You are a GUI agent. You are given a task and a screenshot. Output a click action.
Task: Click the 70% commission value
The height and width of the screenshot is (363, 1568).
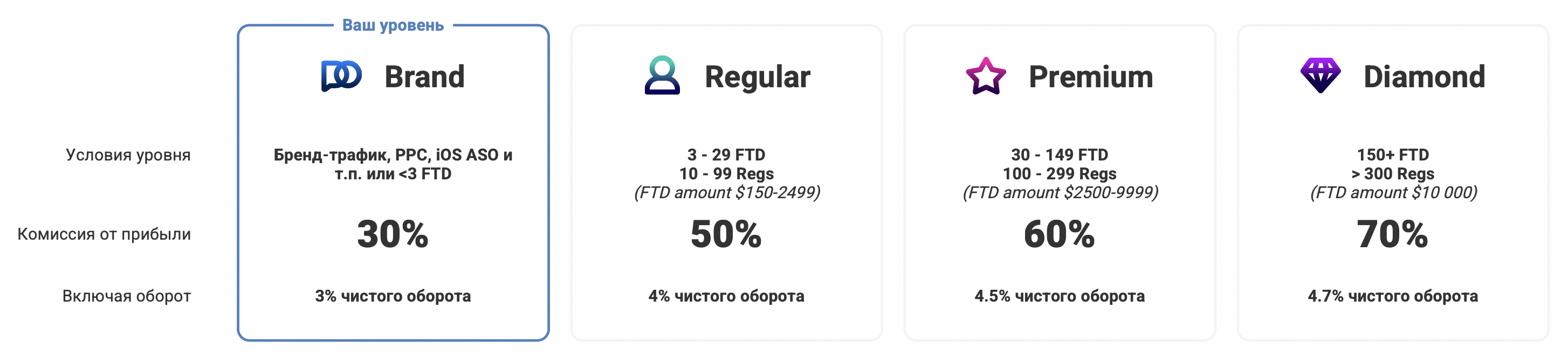pyautogui.click(x=1392, y=234)
